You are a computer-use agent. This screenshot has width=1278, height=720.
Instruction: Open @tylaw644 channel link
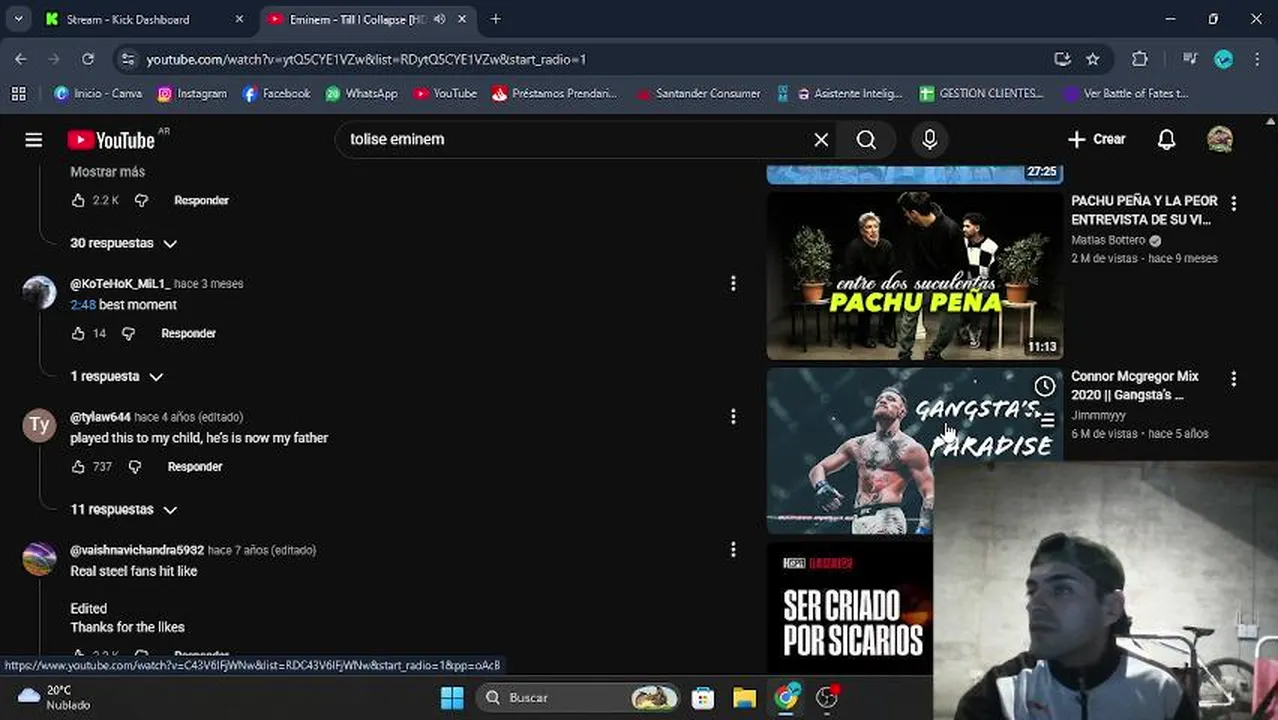click(100, 417)
